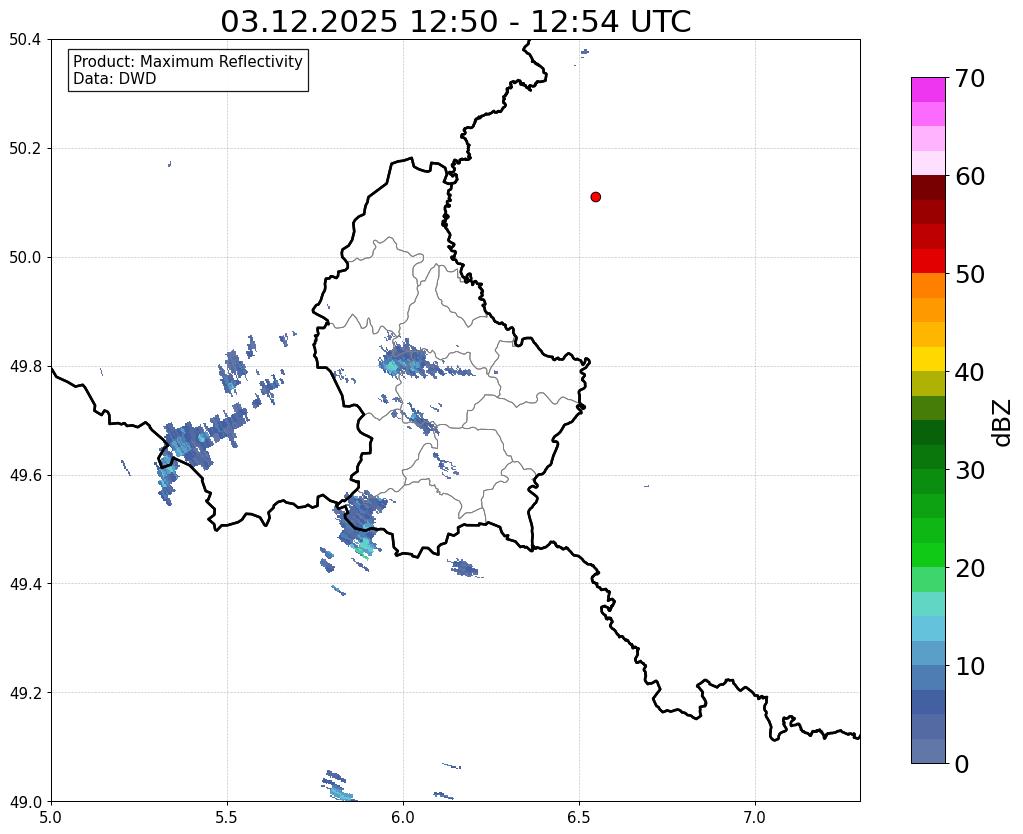1023x834 pixels.
Task: Click the orange colorbar swatch below 50
Action: point(928,286)
